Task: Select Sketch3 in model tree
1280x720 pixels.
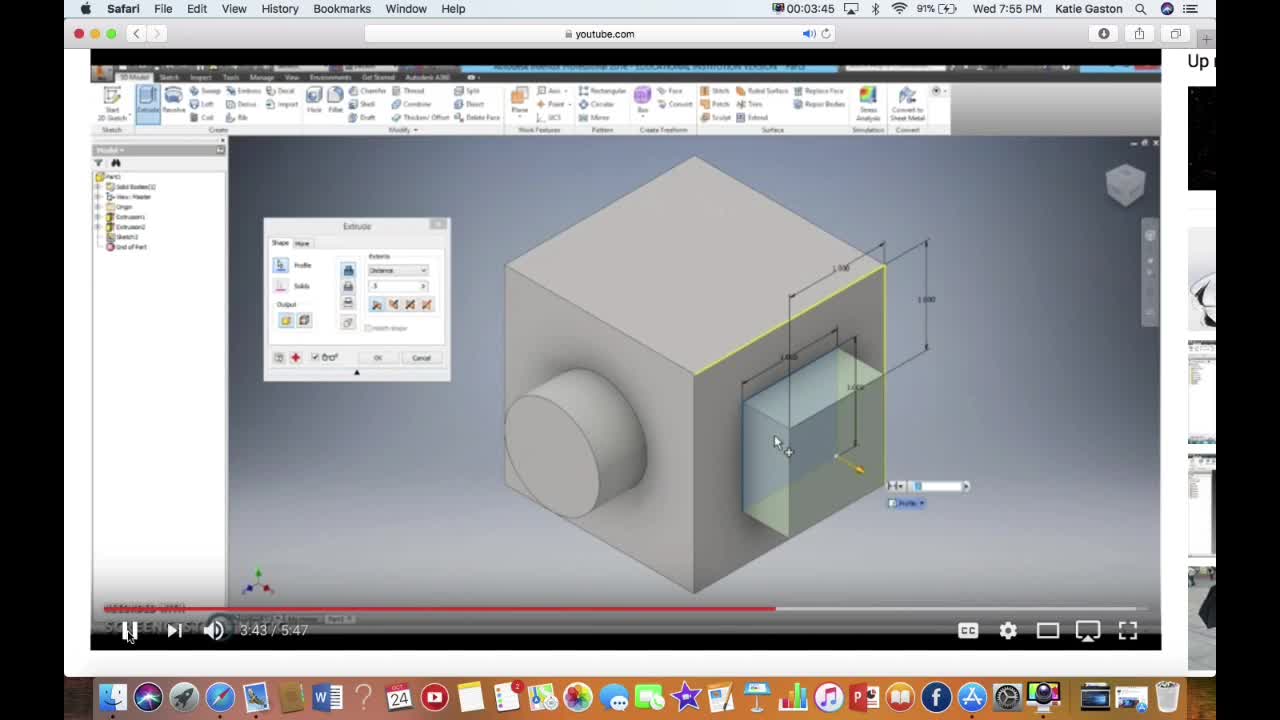Action: tap(122, 237)
